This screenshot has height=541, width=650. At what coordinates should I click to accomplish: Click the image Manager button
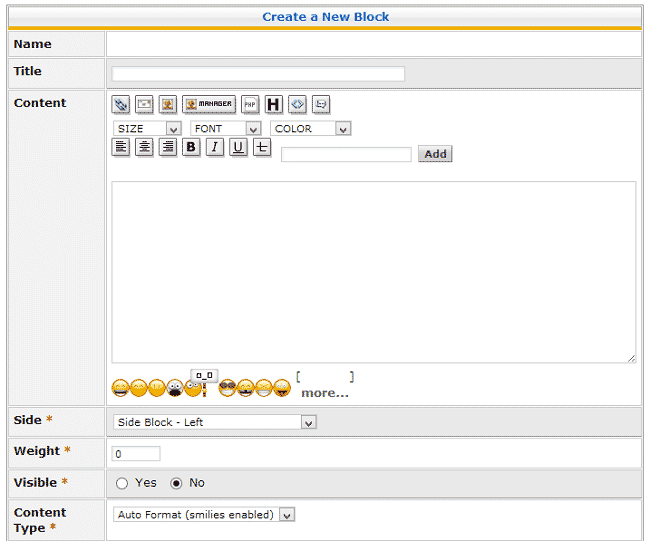pos(209,104)
